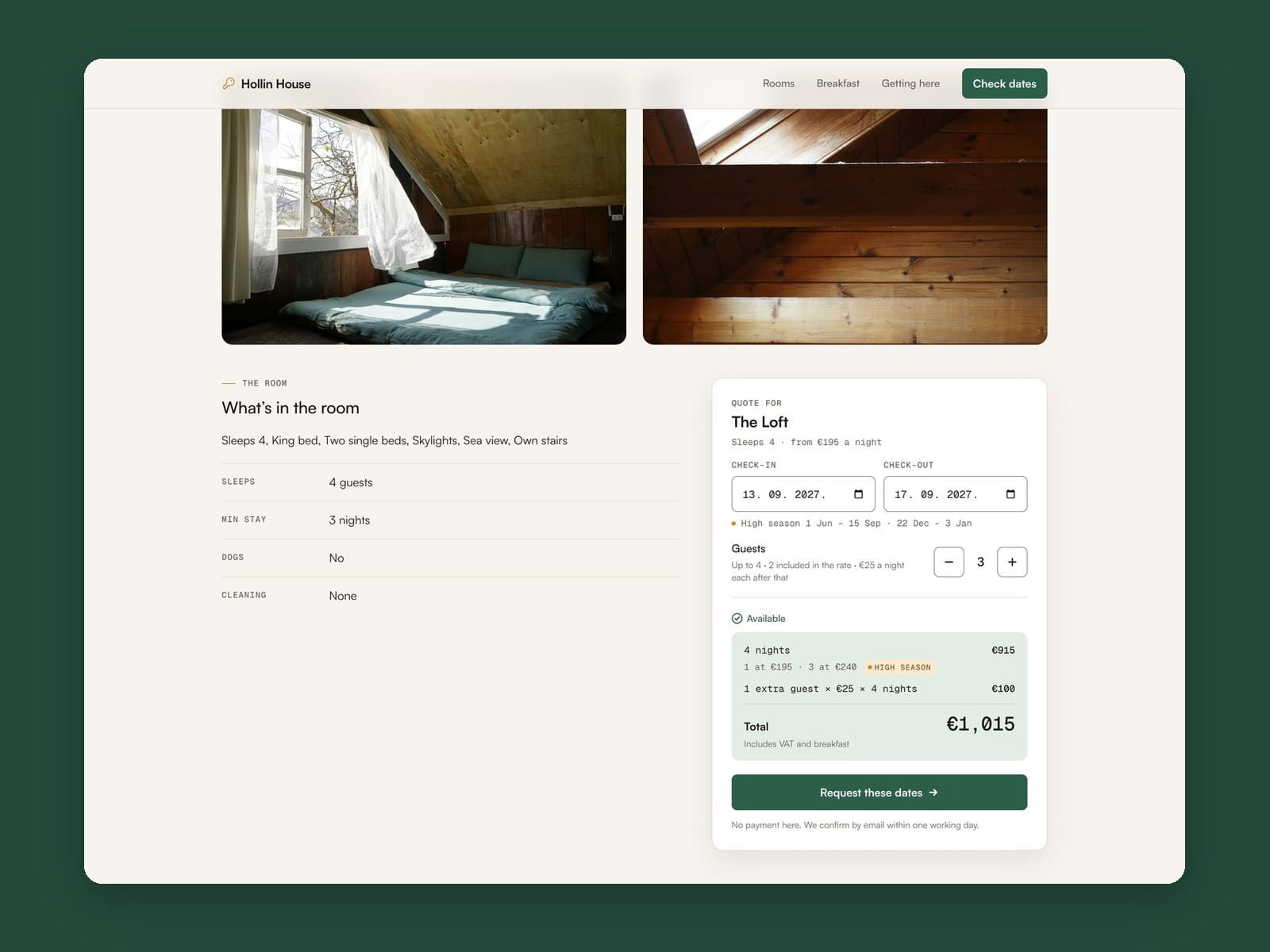Select the "Sleeps 4 · from €195 a night" text
The image size is (1270, 952).
click(806, 443)
